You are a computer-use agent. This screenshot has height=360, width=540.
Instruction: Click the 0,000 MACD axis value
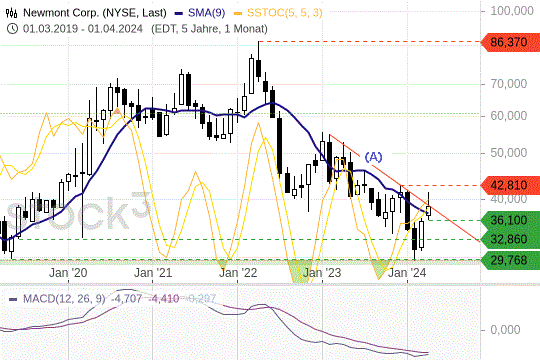point(505,330)
